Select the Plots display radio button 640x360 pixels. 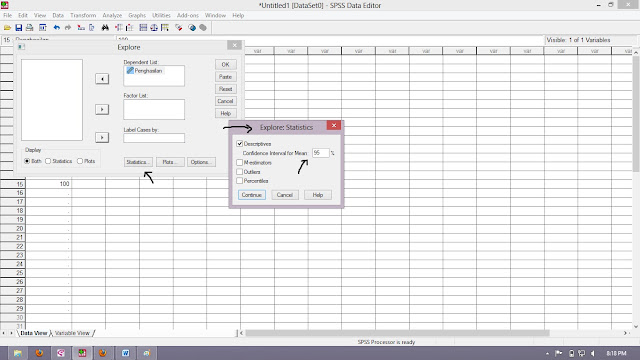(x=80, y=161)
